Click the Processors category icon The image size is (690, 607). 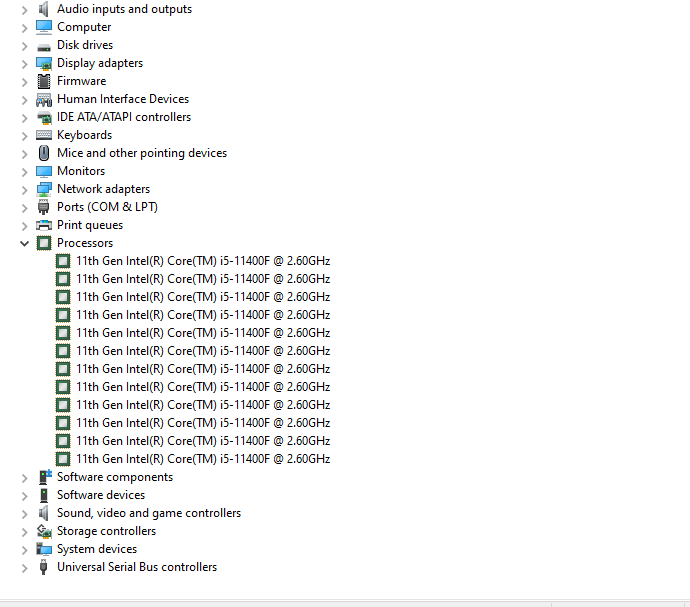coord(44,243)
